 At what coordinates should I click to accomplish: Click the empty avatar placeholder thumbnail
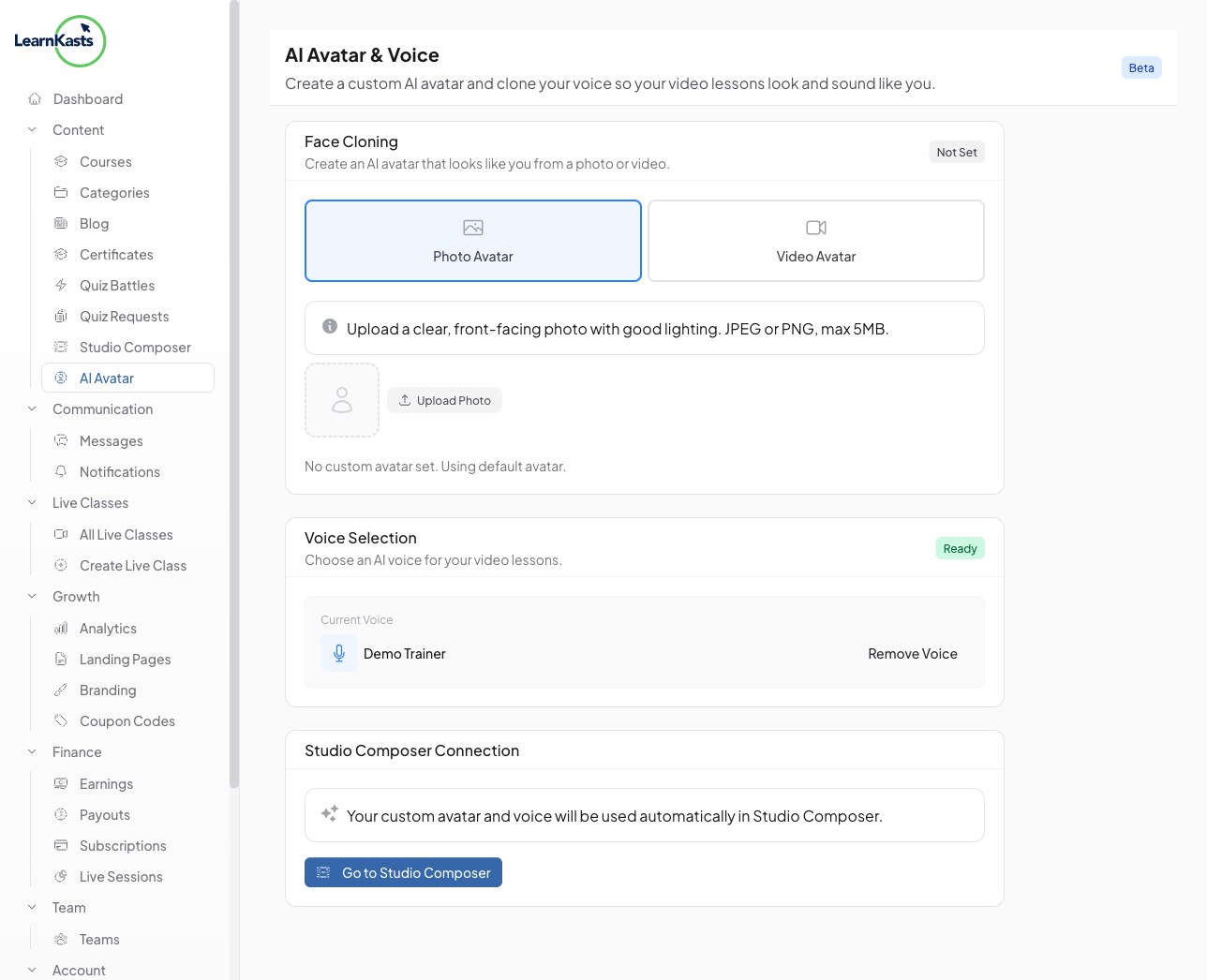pos(342,400)
